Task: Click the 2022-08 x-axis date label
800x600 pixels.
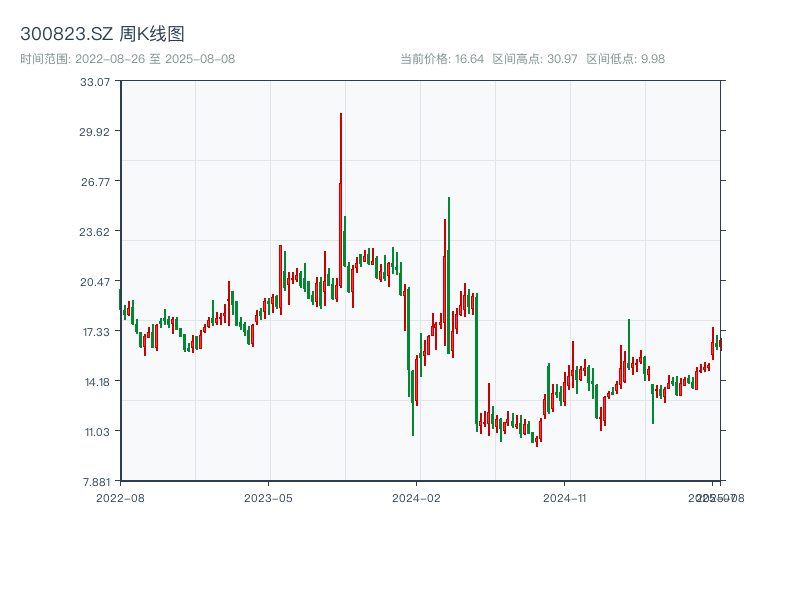Action: [x=120, y=497]
